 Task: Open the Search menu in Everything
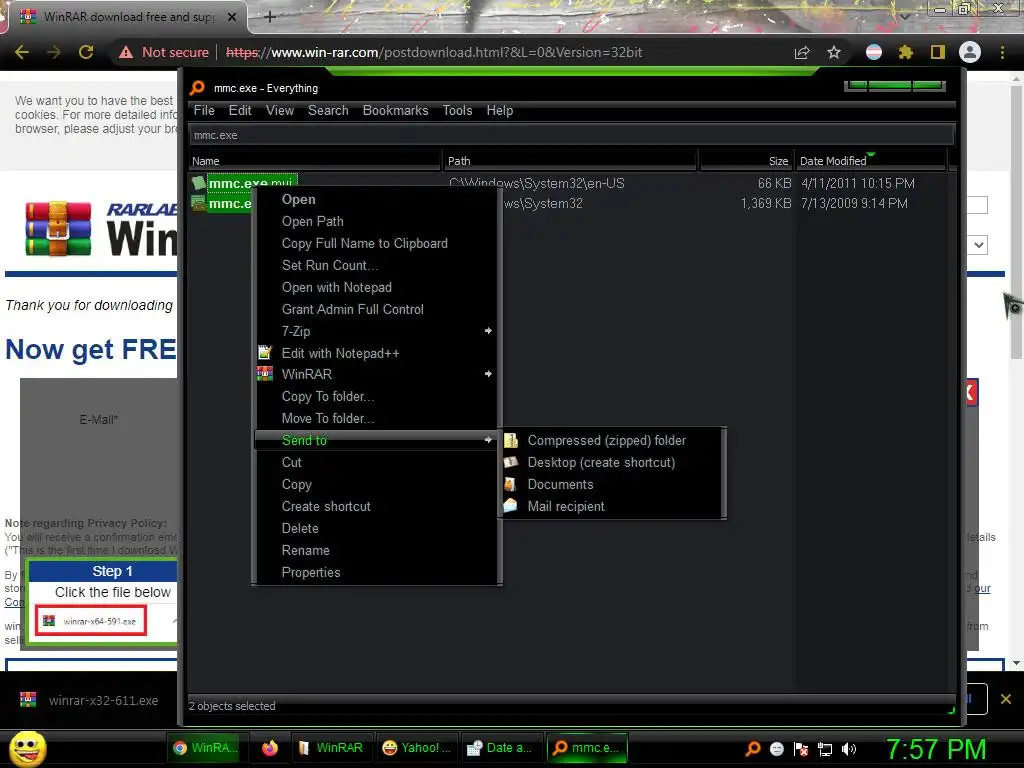[x=328, y=110]
